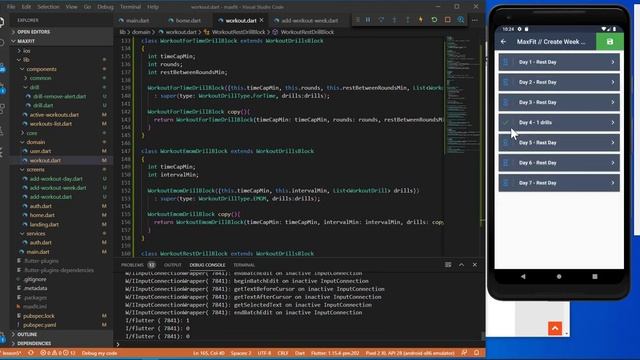Collapse the services folder
The image size is (640, 360).
(36, 233)
